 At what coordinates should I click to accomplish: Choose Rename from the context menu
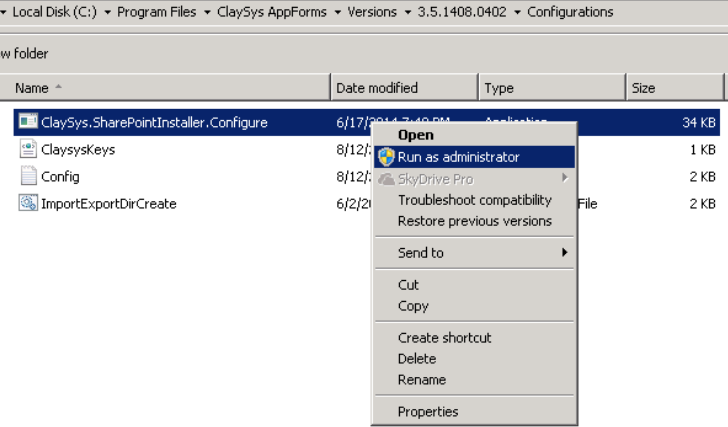(474, 380)
